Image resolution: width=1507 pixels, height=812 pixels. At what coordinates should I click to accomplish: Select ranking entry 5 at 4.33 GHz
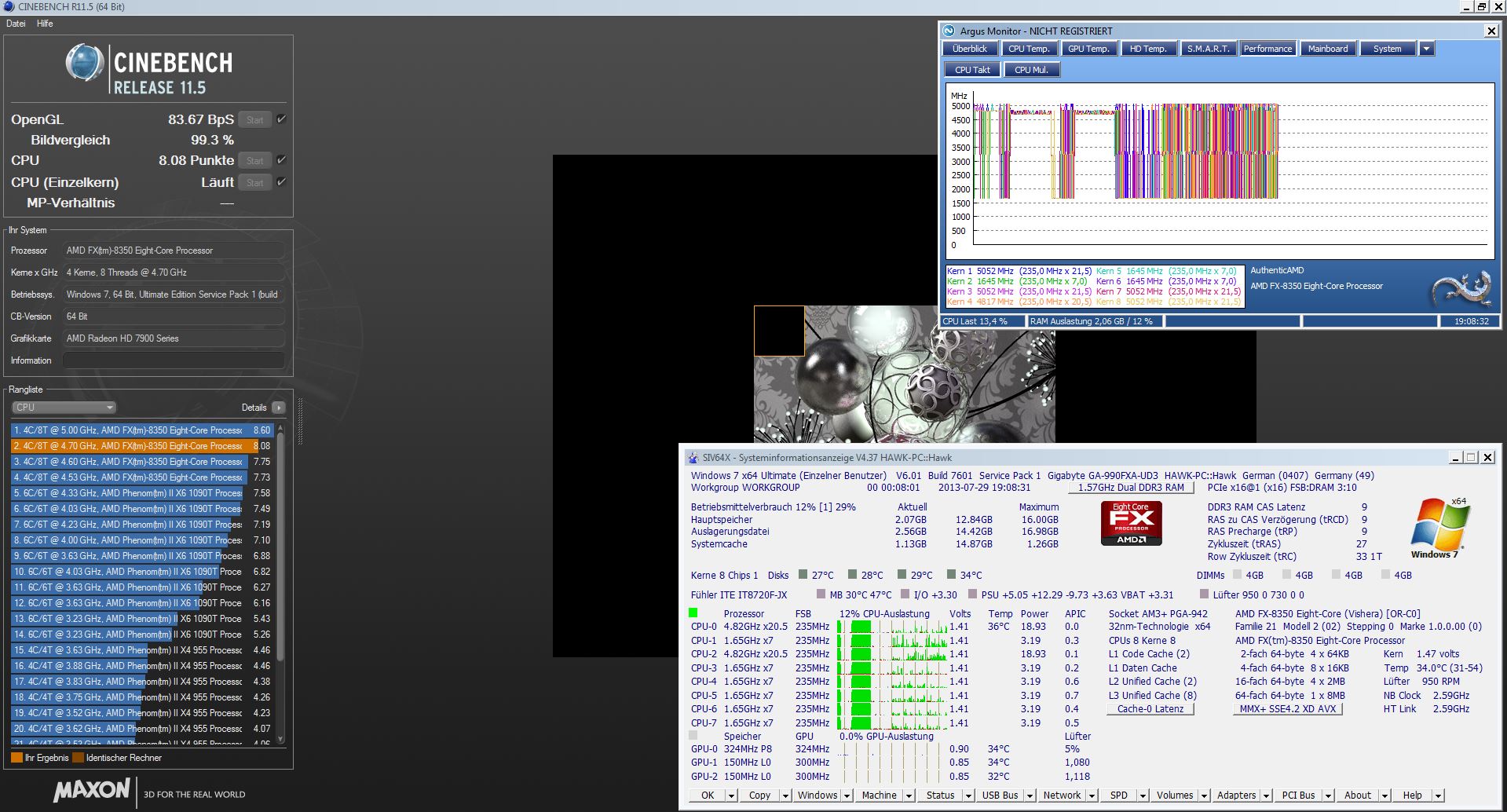142,493
